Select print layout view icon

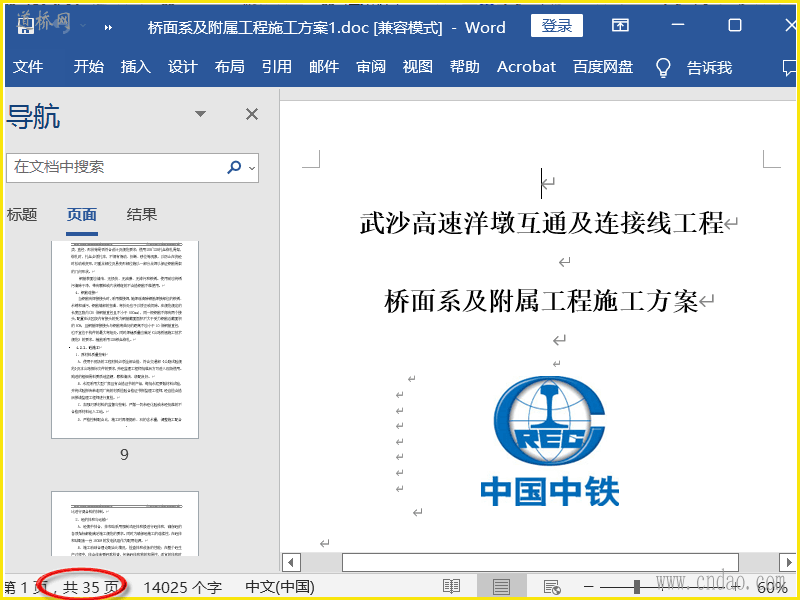click(x=501, y=587)
